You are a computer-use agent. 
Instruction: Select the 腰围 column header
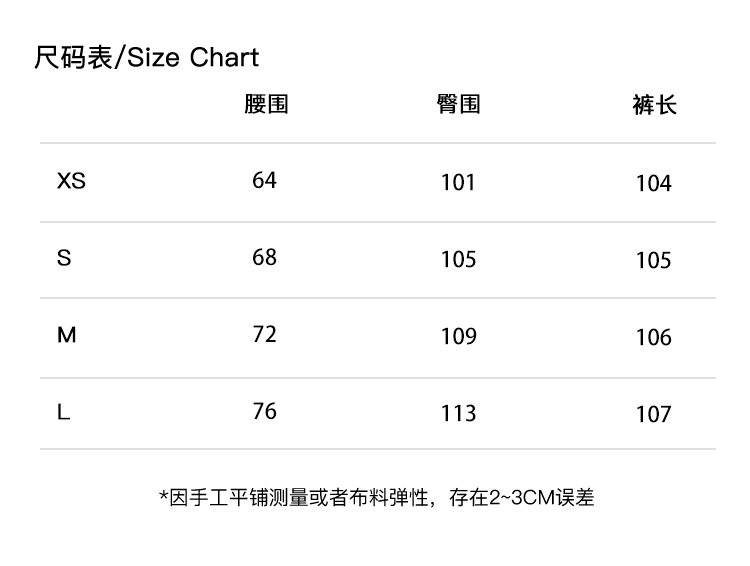(266, 104)
